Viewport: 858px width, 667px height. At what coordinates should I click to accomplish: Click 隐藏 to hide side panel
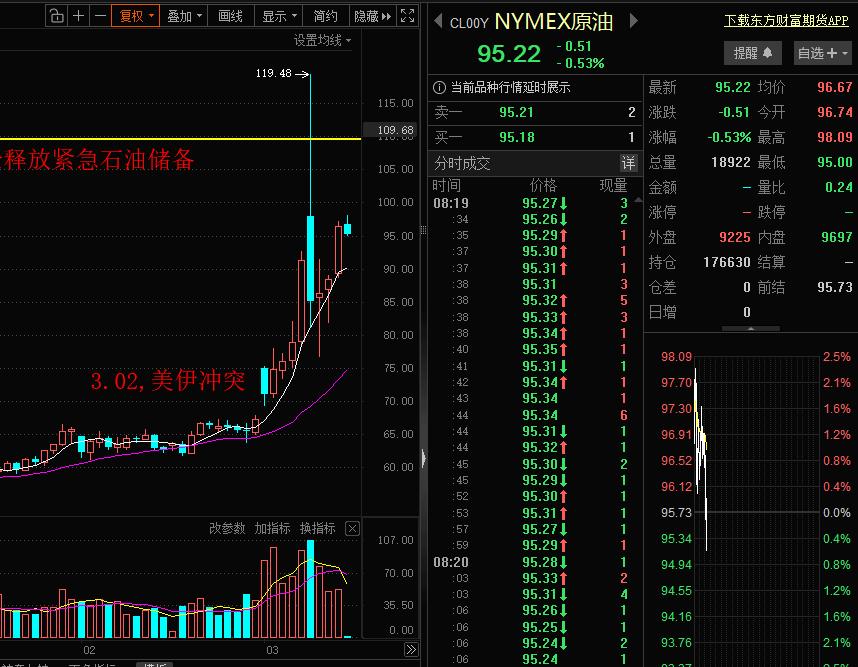(373, 16)
